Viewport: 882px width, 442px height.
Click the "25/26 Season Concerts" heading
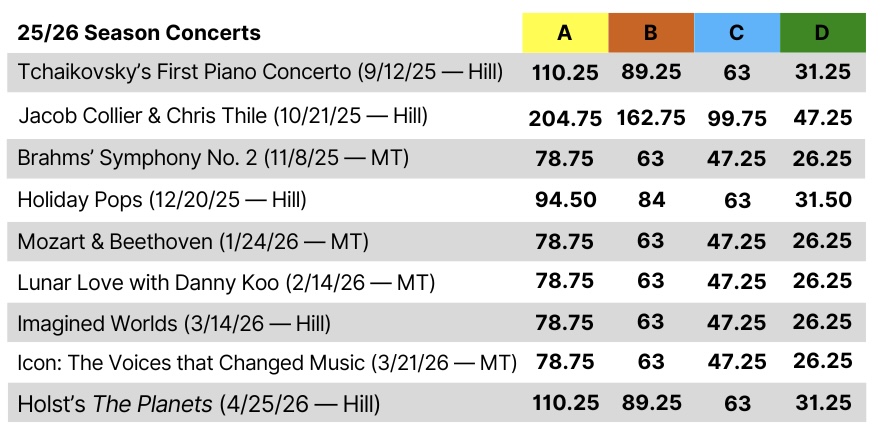[139, 33]
